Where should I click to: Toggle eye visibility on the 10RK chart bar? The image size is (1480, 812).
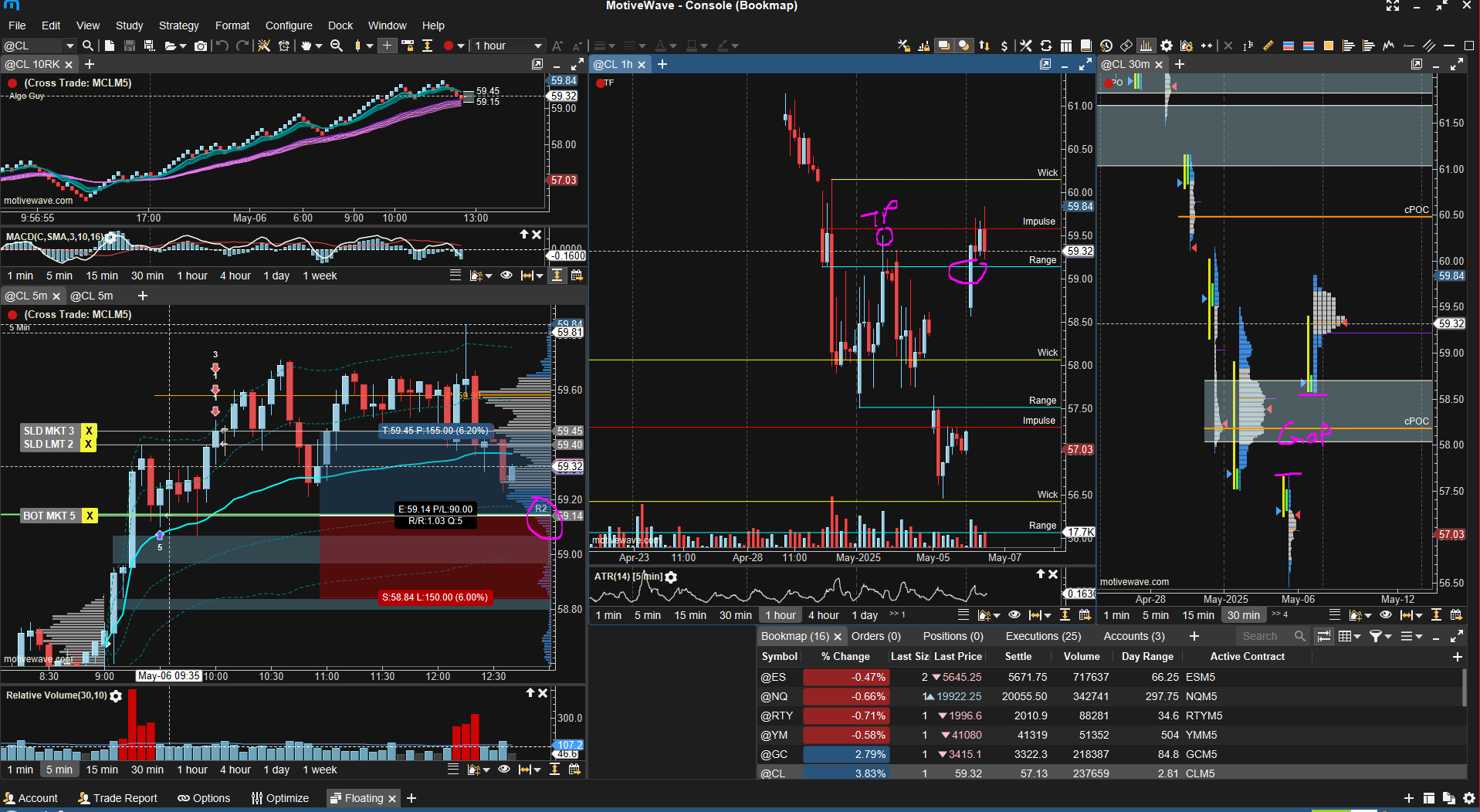click(506, 276)
